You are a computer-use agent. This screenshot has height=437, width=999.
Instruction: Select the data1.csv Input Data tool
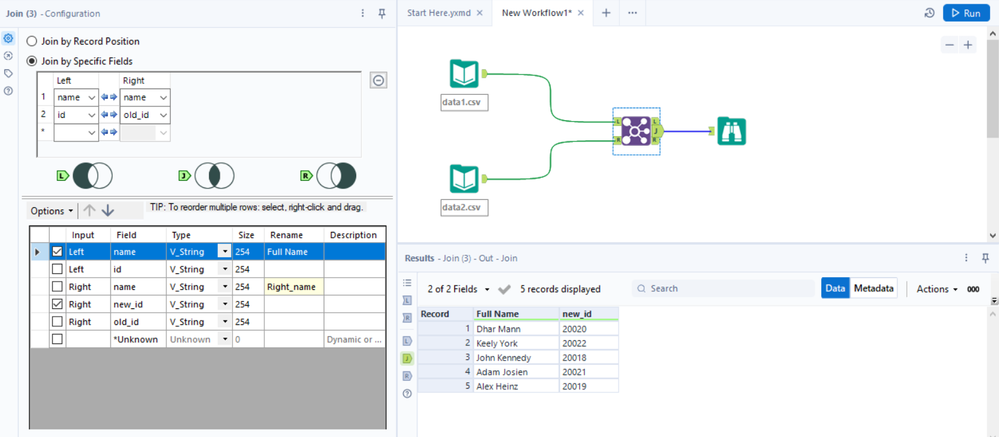pyautogui.click(x=464, y=73)
